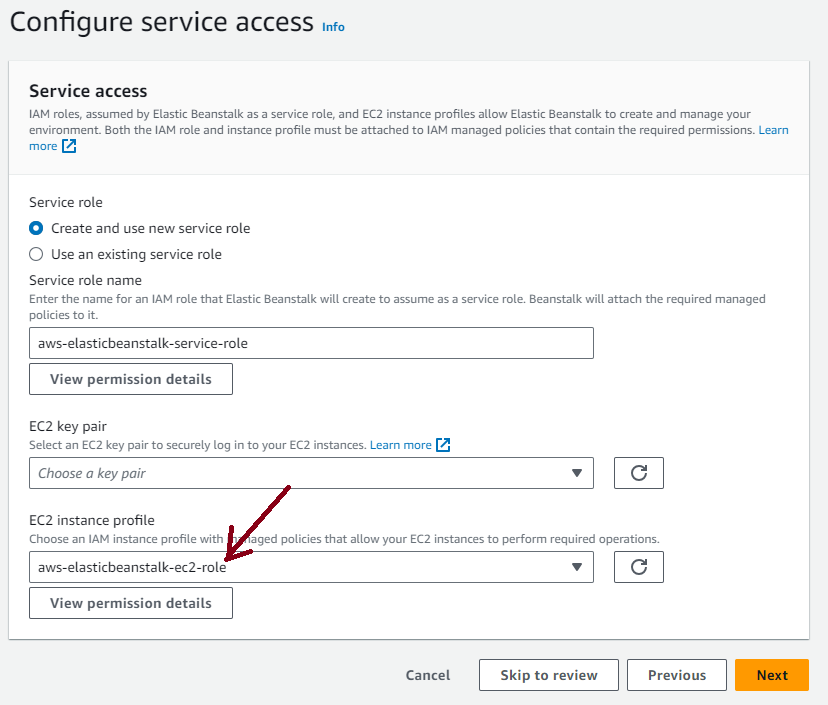Viewport: 828px width, 705px height.
Task: View permission details for the service role
Action: coord(131,379)
